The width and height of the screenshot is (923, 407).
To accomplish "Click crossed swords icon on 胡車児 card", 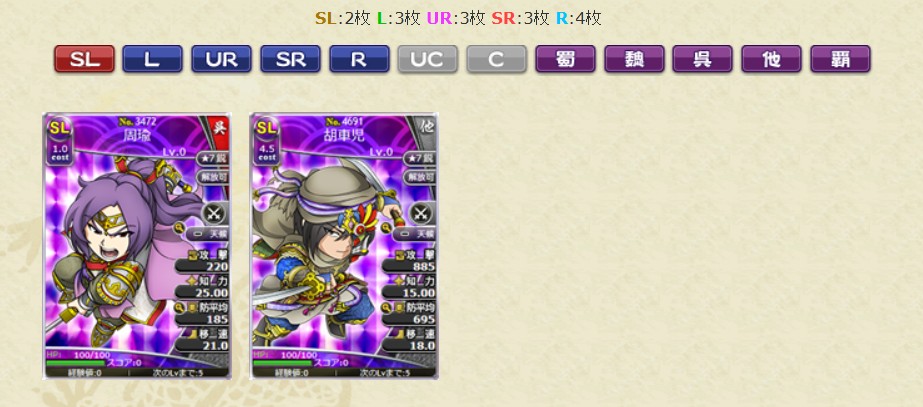I will (x=420, y=214).
